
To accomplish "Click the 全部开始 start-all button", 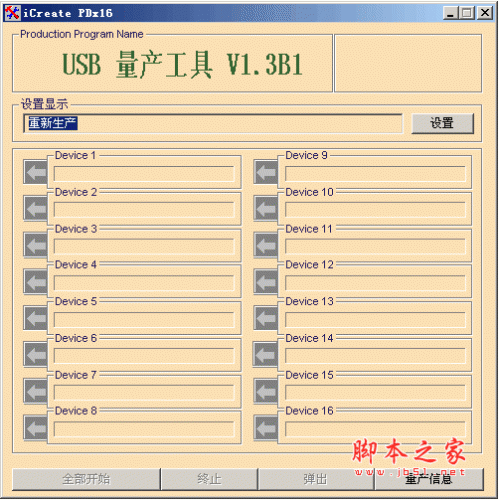I will tap(86, 479).
